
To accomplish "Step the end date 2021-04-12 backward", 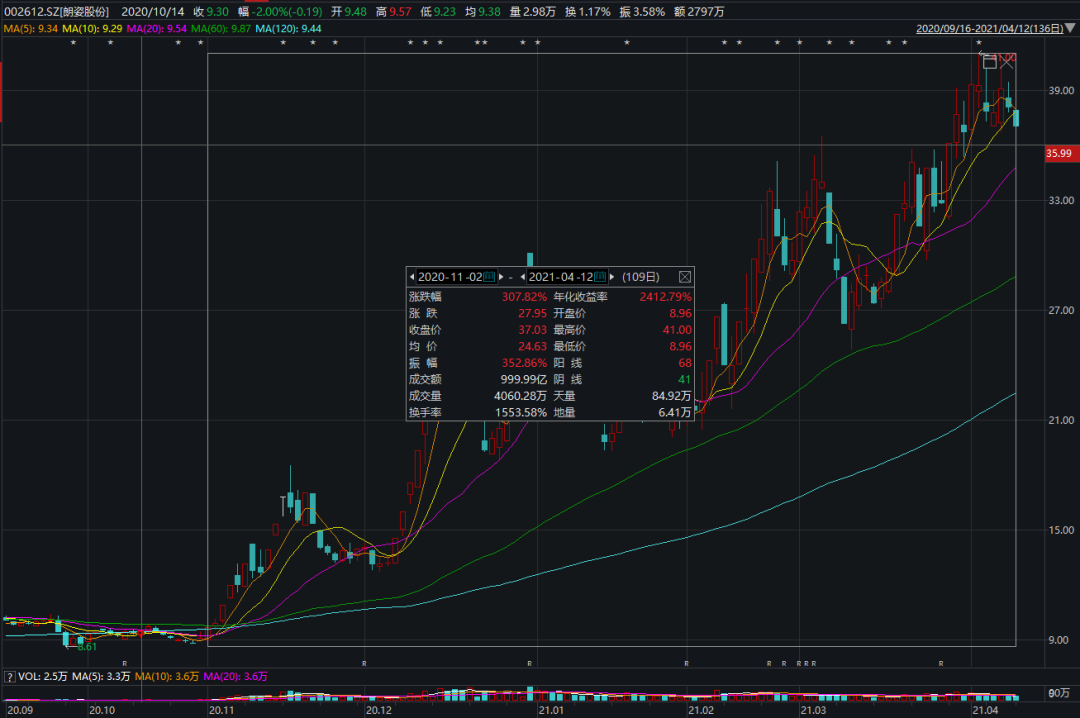I will pos(523,277).
